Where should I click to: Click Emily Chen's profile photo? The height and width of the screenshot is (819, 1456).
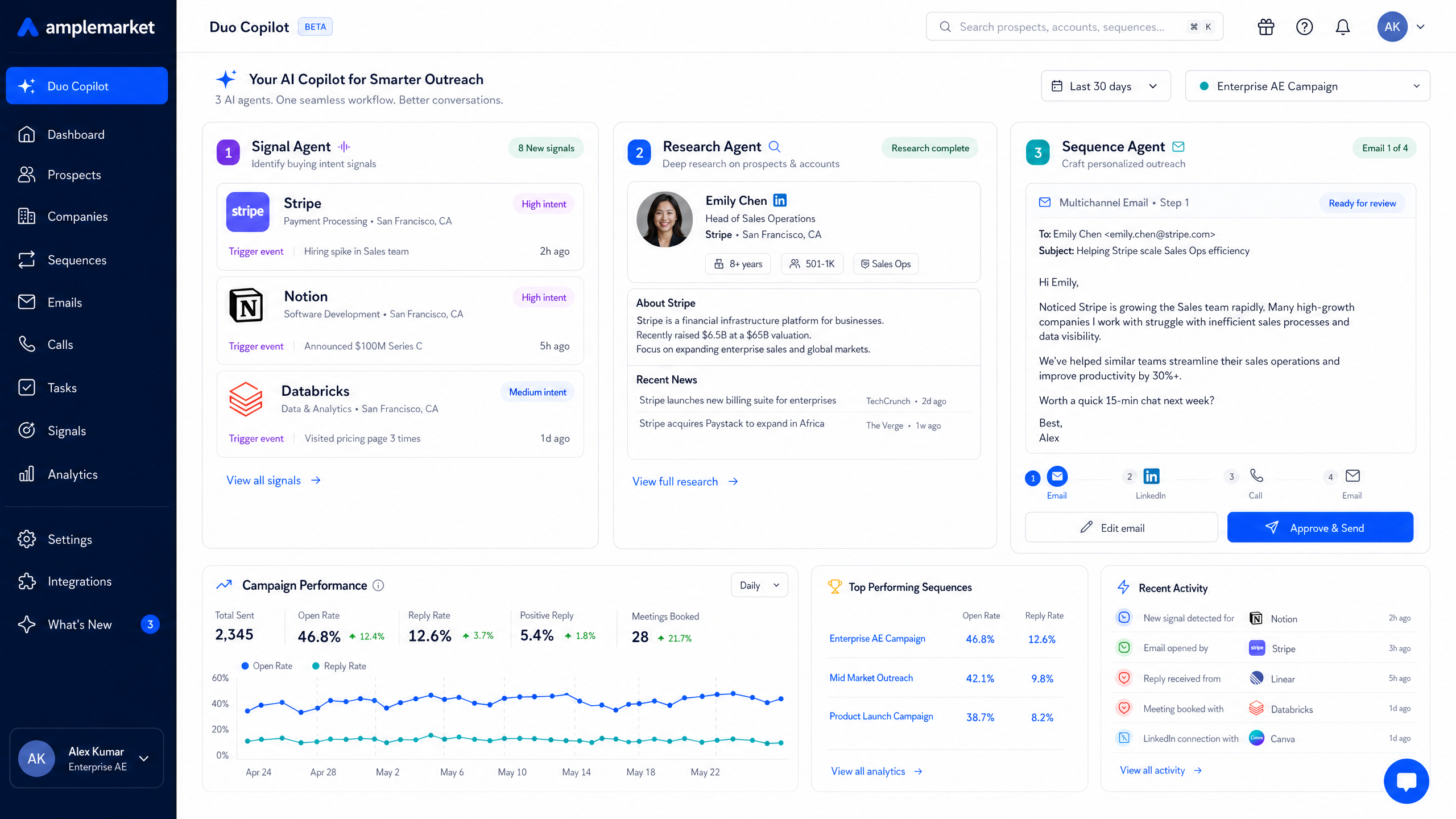[x=664, y=220]
